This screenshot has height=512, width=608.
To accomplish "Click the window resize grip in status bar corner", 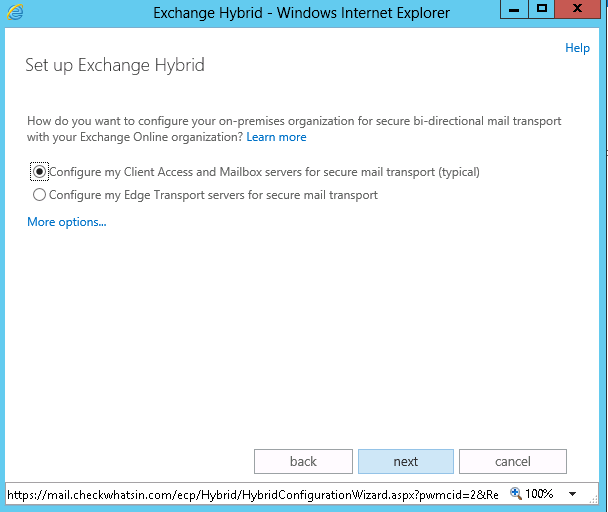I will (594, 499).
